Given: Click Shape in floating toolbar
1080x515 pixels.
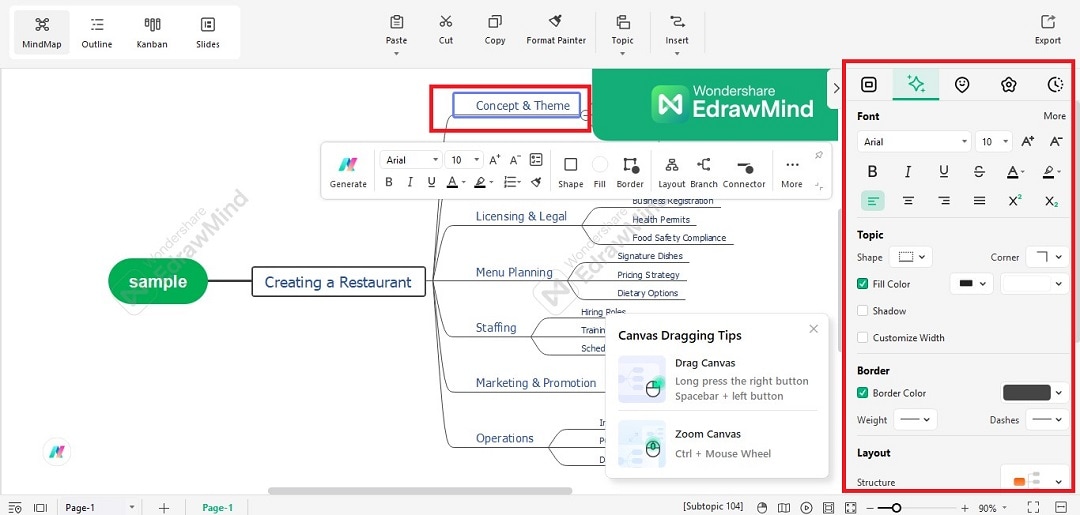Looking at the screenshot, I should tap(570, 172).
